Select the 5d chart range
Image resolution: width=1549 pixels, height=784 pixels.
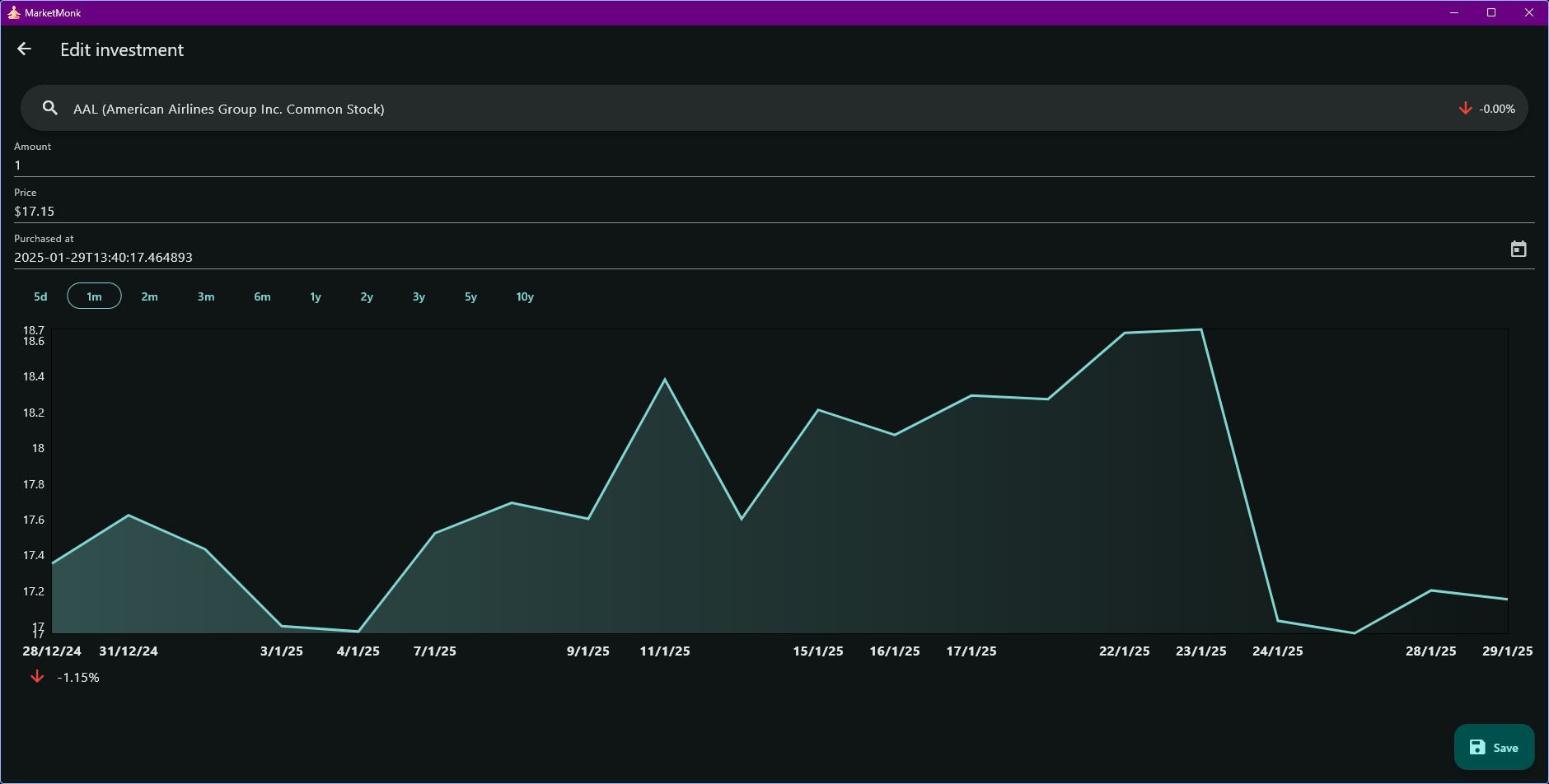(40, 296)
